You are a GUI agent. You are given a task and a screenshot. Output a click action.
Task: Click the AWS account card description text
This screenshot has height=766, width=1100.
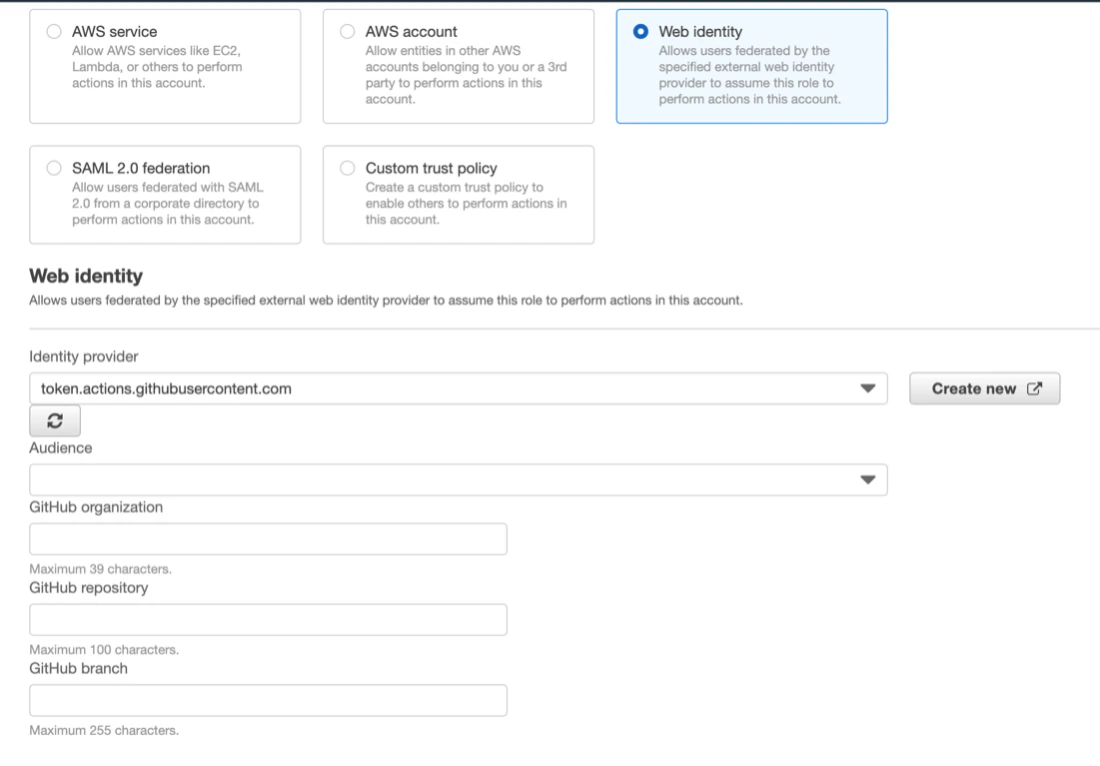466,75
